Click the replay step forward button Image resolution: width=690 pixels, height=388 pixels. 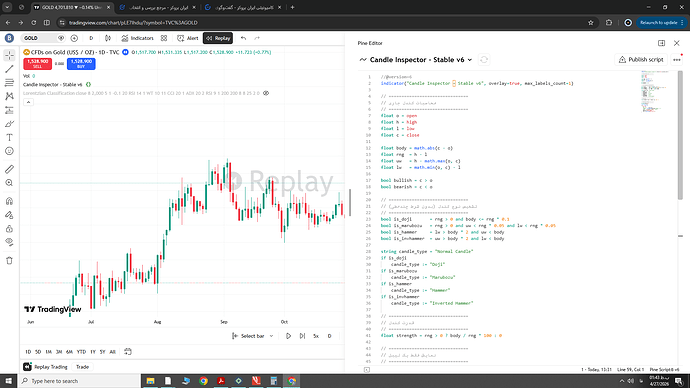pyautogui.click(x=302, y=336)
